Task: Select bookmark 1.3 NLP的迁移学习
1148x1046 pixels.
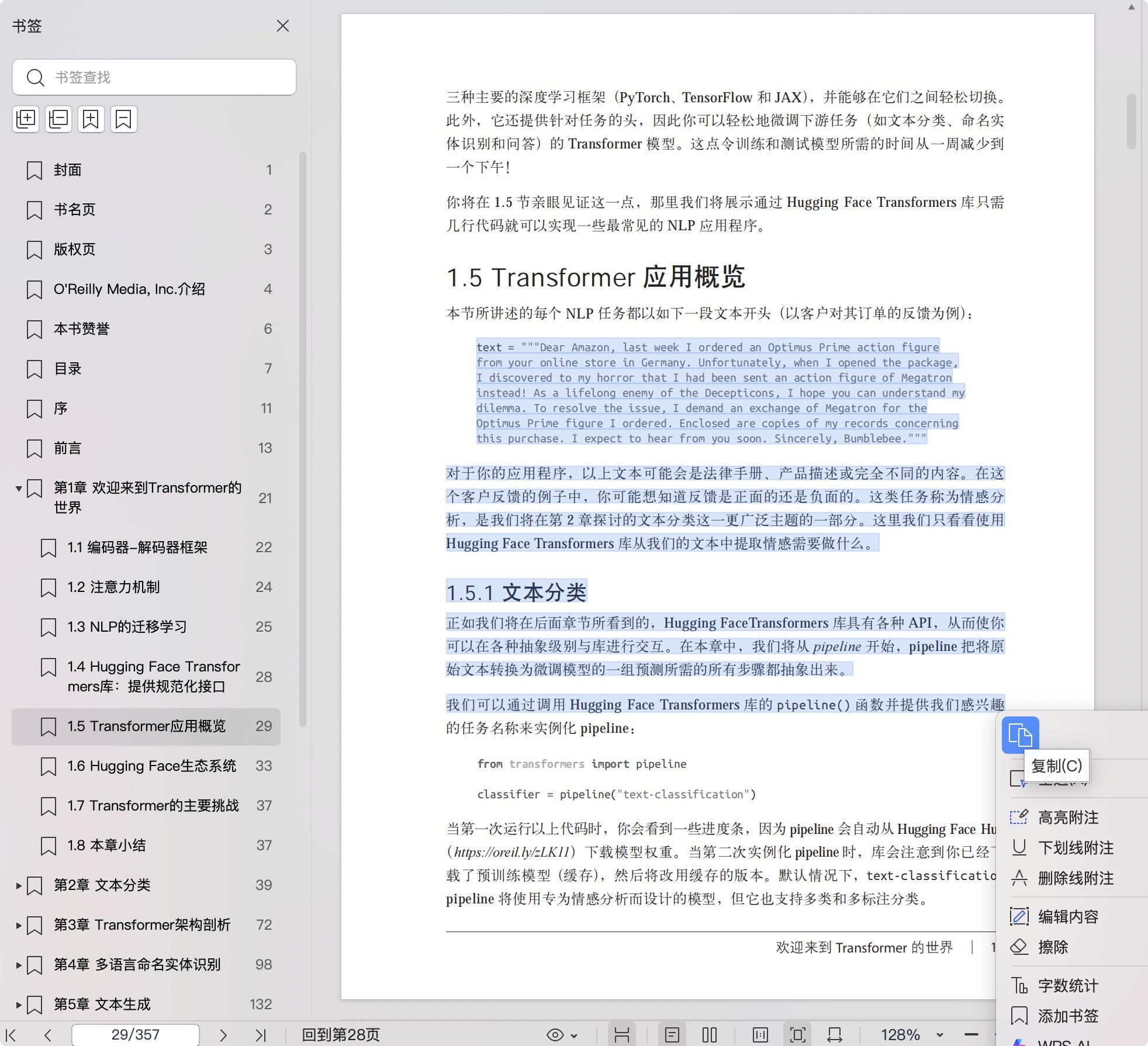Action: click(146, 627)
